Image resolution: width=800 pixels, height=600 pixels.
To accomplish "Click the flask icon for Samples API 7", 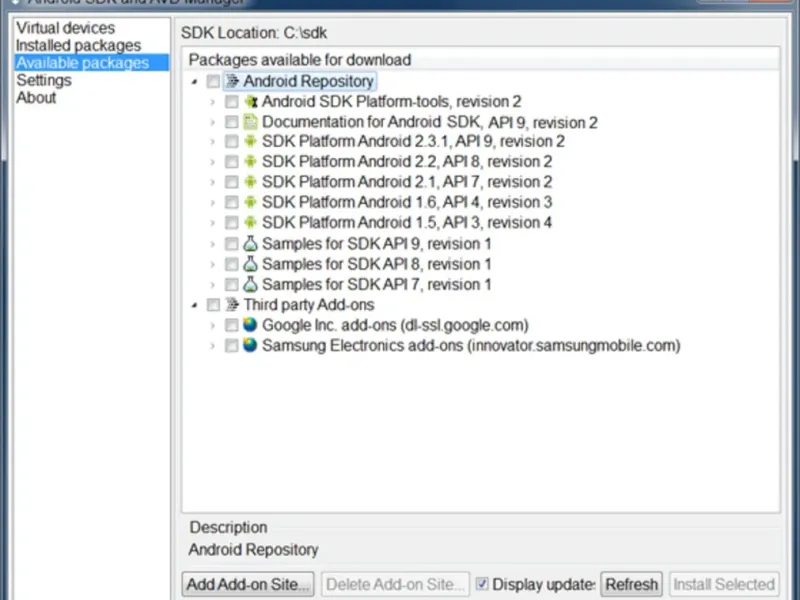I will (250, 284).
